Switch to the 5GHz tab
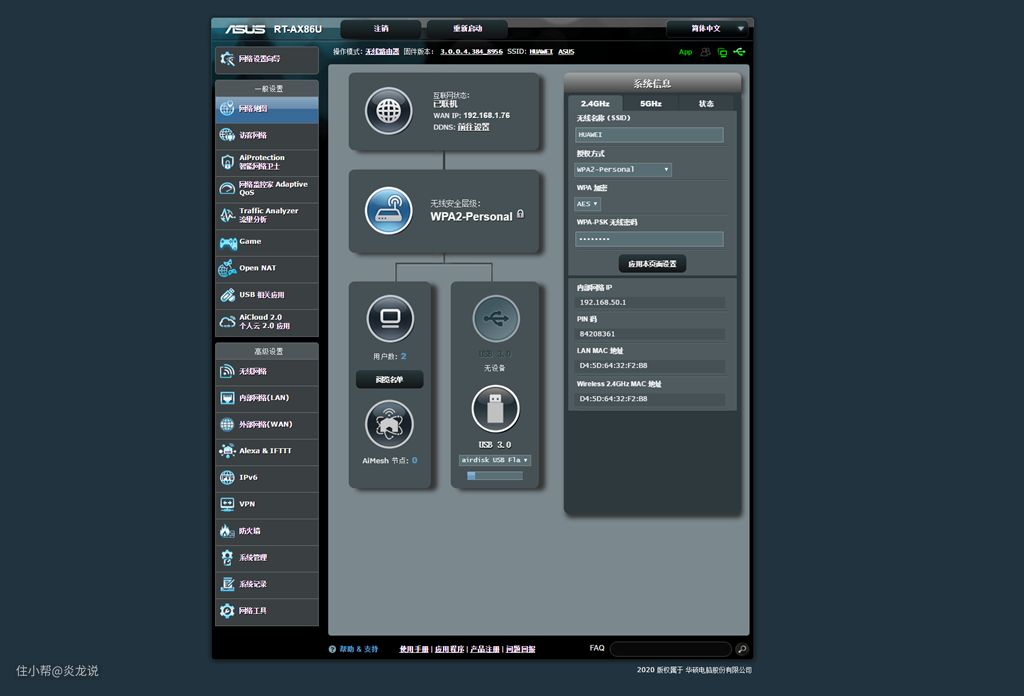Image resolution: width=1024 pixels, height=696 pixels. coord(651,104)
